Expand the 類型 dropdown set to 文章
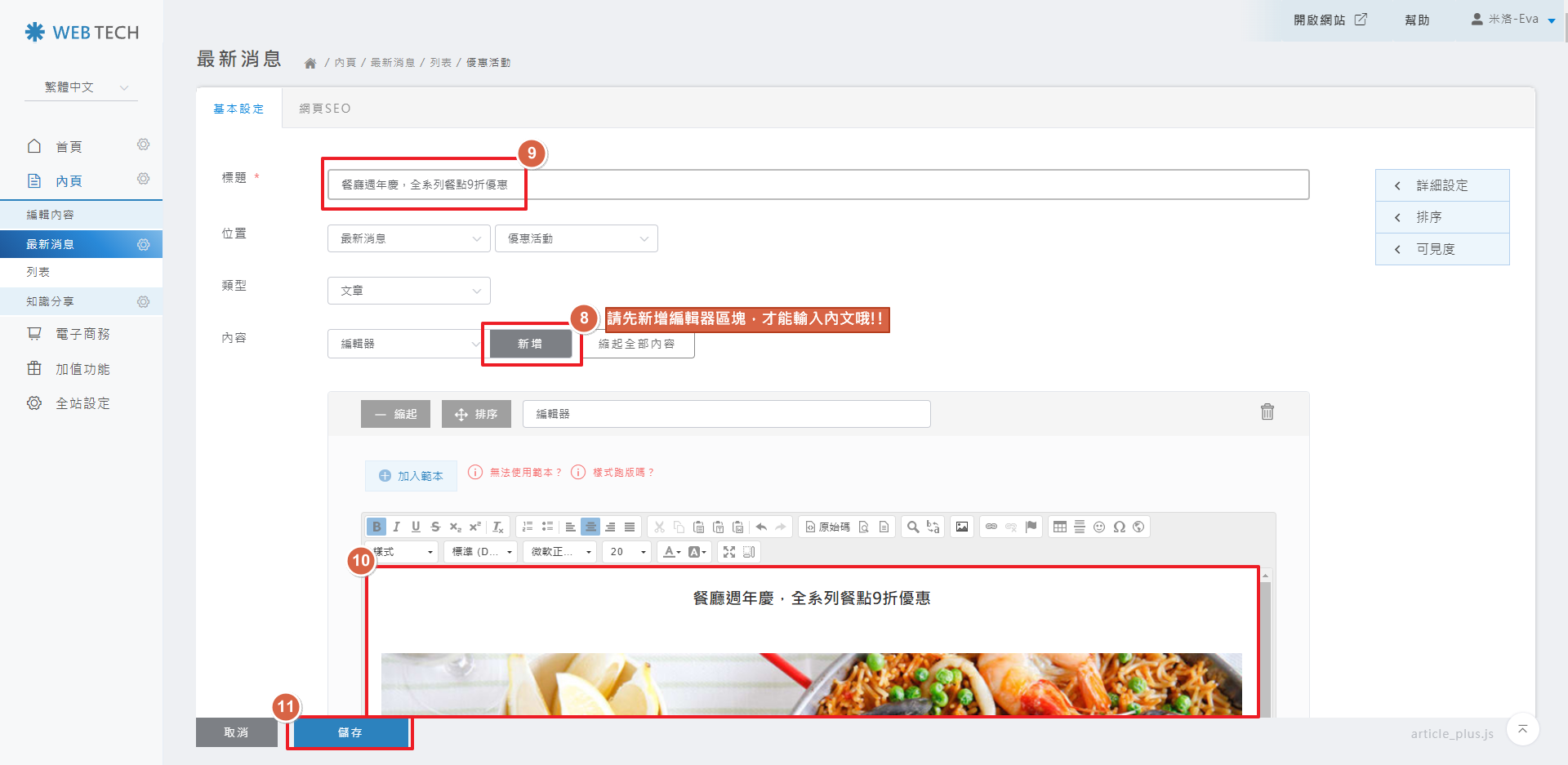Viewport: 1568px width, 765px height. point(408,291)
